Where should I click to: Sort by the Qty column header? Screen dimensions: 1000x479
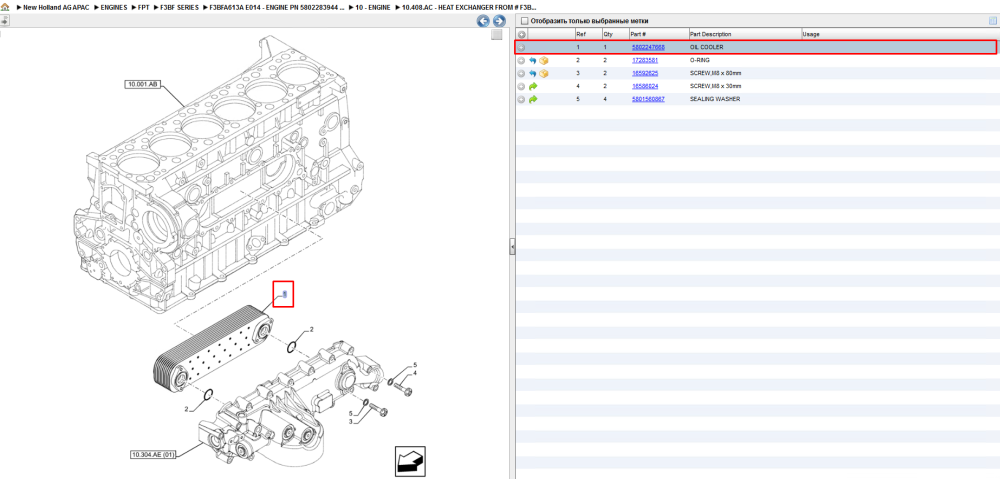click(615, 34)
